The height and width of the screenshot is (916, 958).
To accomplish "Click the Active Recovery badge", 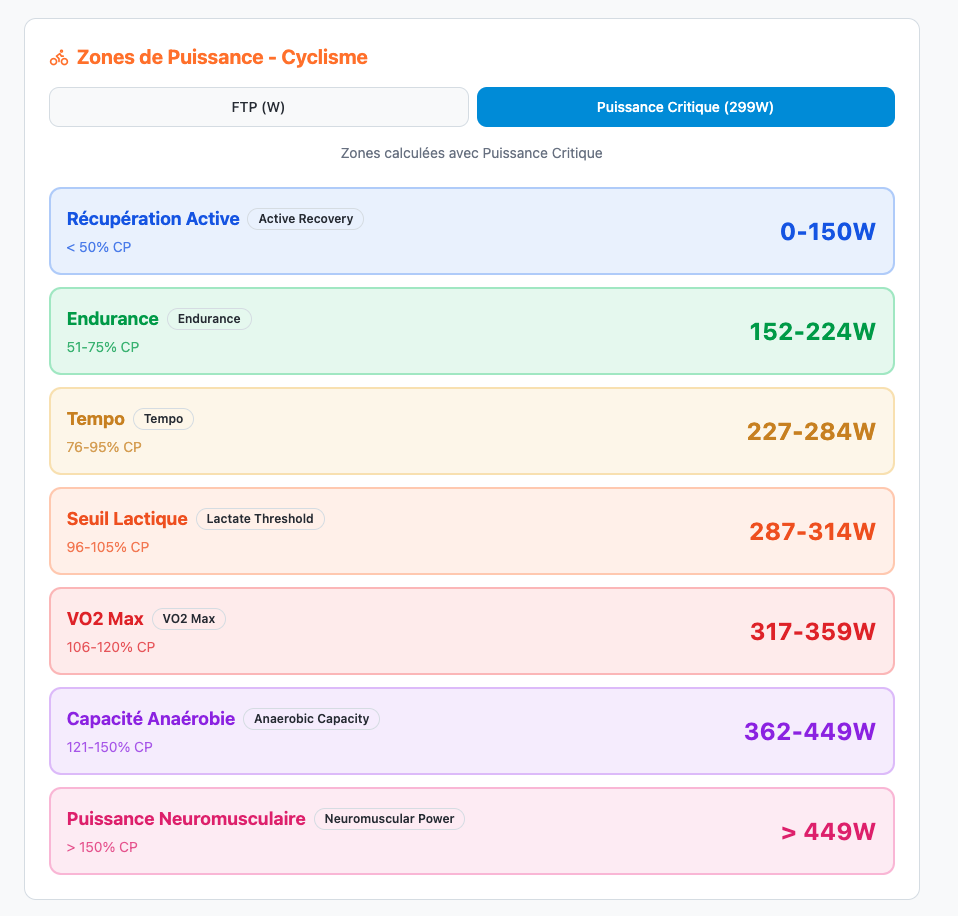I will [x=305, y=219].
